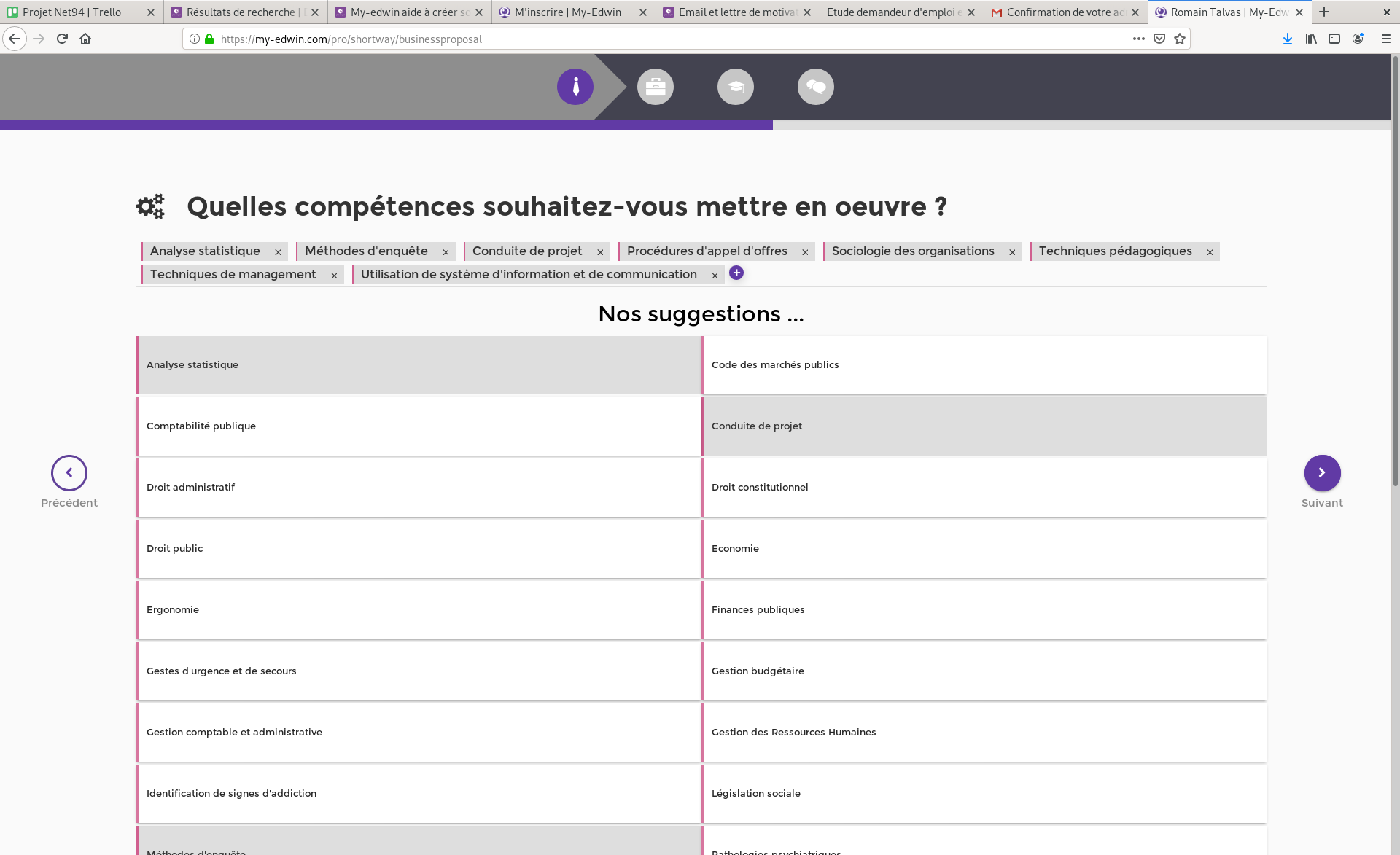This screenshot has width=1400, height=855.
Task: Click the tie profile step icon
Action: 575,87
